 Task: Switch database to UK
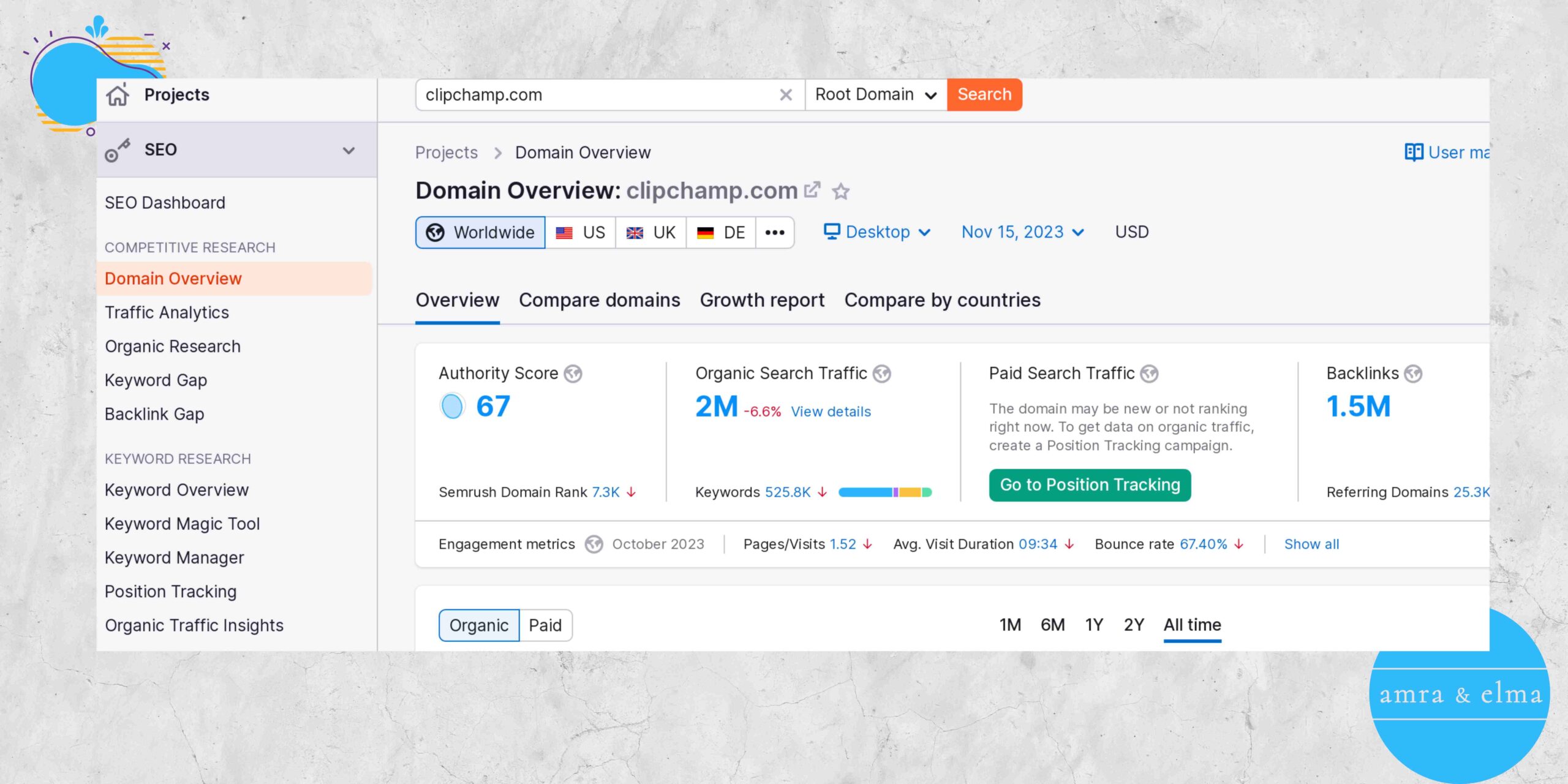tap(650, 233)
